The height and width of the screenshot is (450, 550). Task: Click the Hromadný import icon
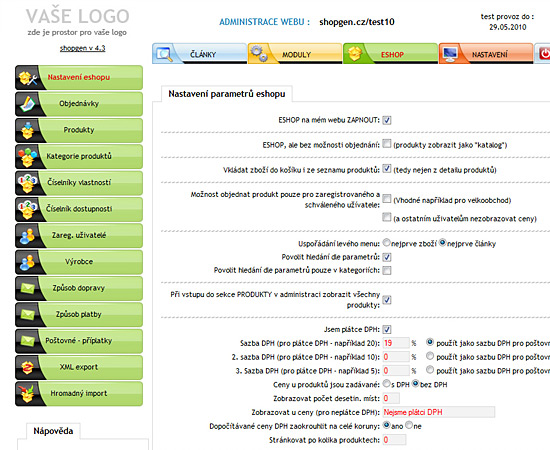pyautogui.click(x=27, y=394)
